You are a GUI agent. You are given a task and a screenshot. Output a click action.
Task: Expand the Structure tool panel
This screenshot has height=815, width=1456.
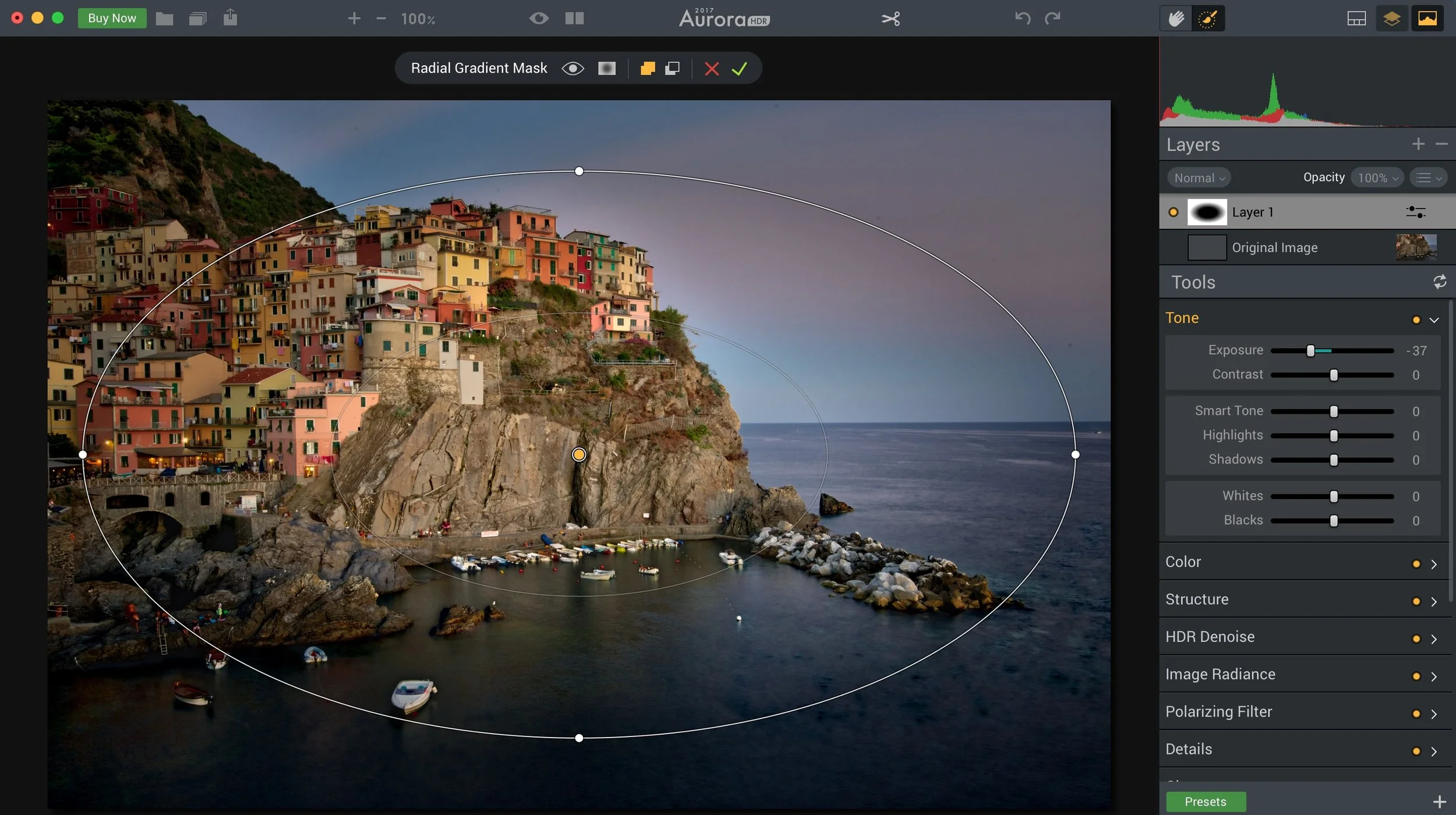[x=1433, y=601]
